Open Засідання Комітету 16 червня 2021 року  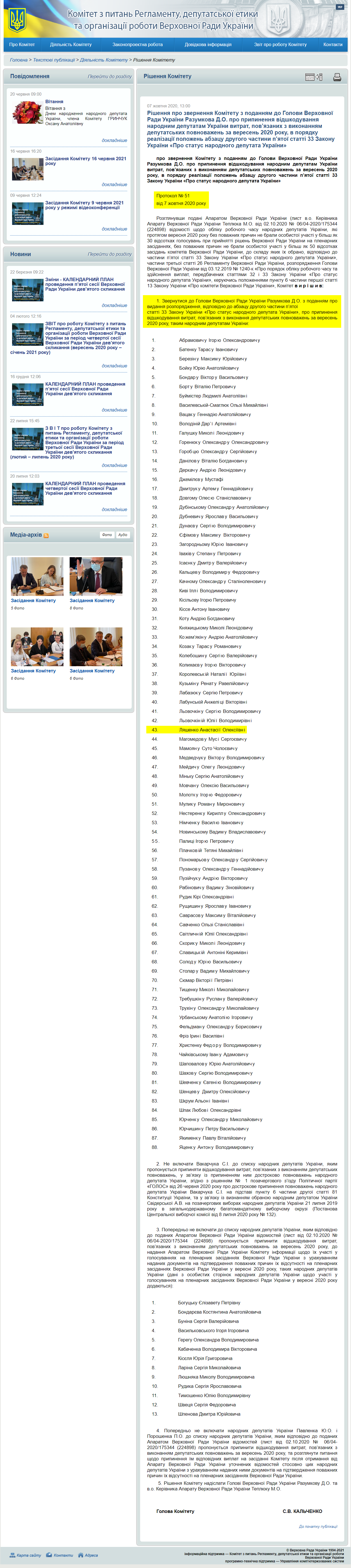point(86,161)
